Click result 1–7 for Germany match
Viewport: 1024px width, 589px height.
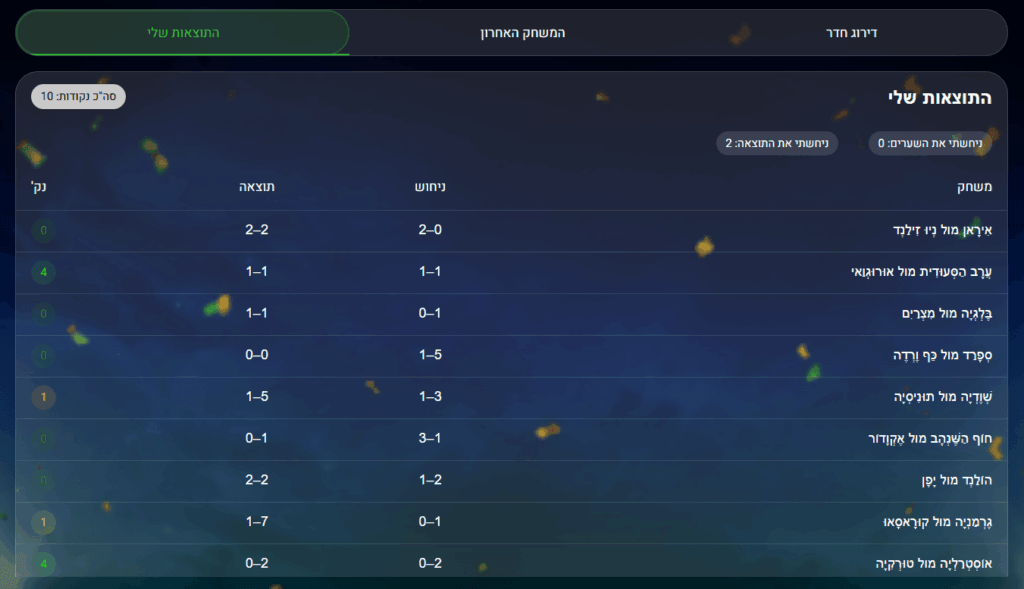257,522
